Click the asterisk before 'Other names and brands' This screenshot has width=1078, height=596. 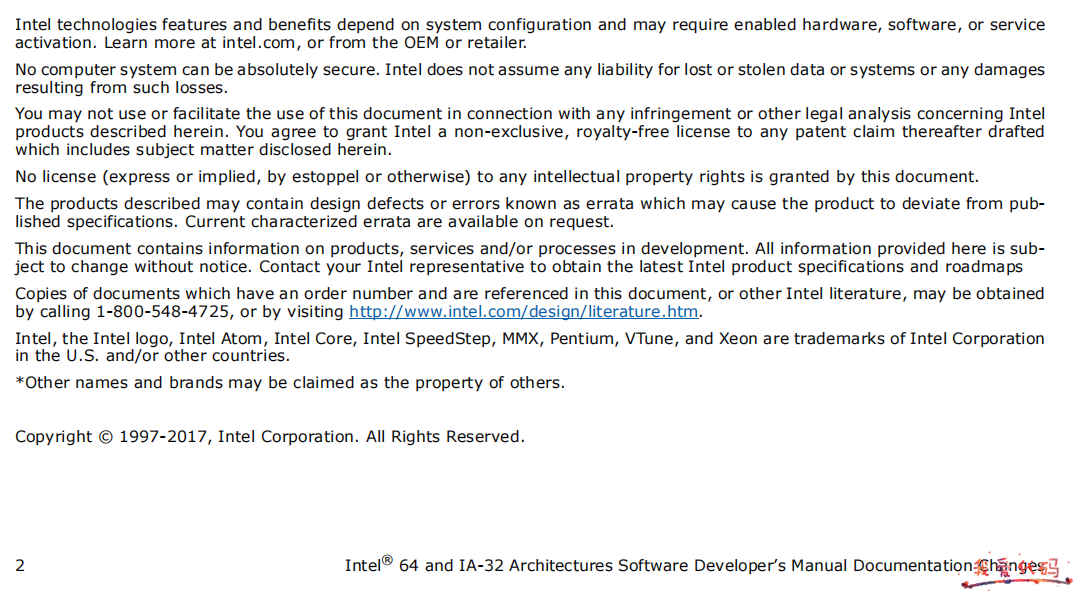[x=19, y=380]
